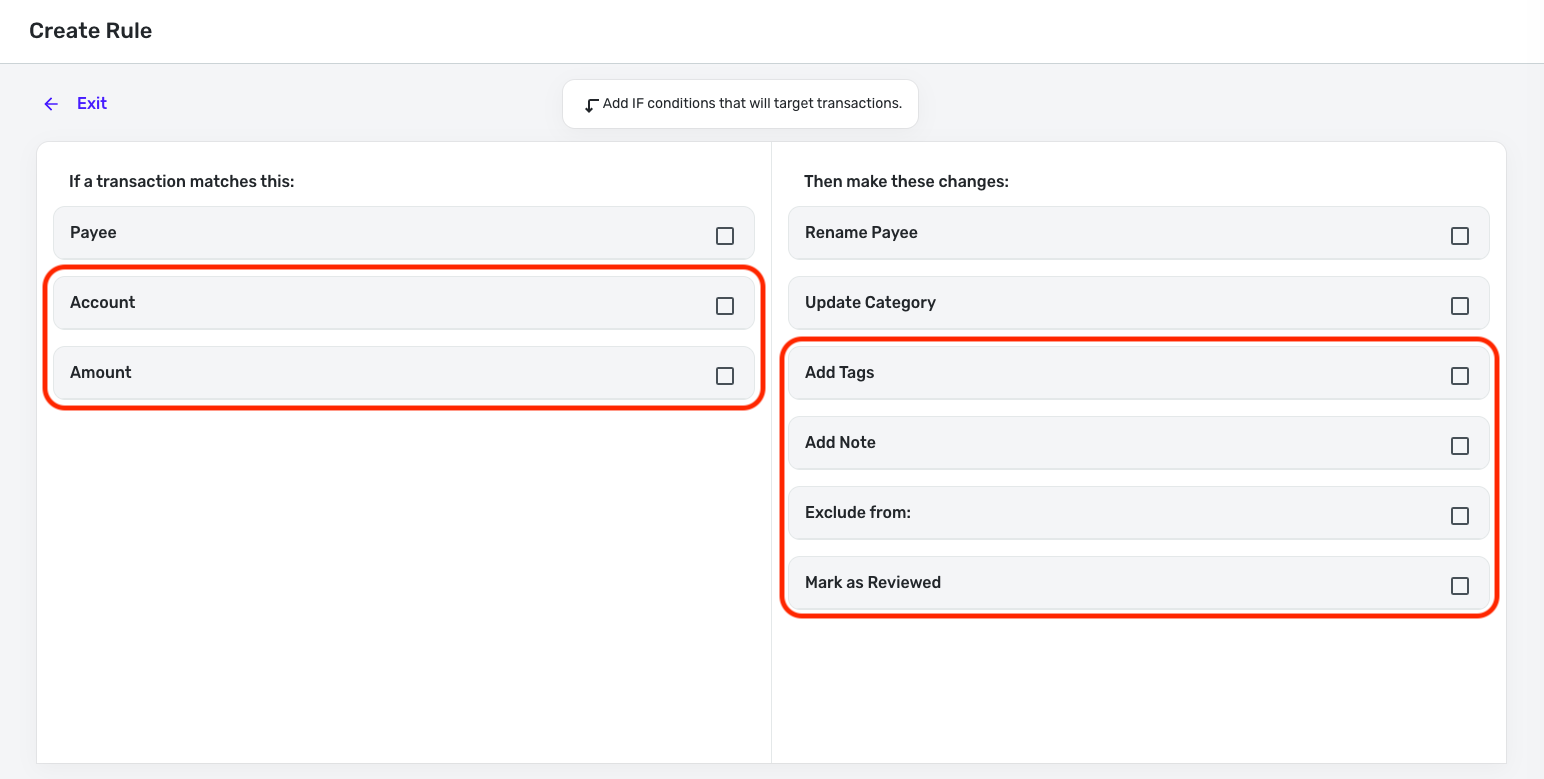
Task: Click the back arrow icon beside Exit
Action: (x=51, y=104)
